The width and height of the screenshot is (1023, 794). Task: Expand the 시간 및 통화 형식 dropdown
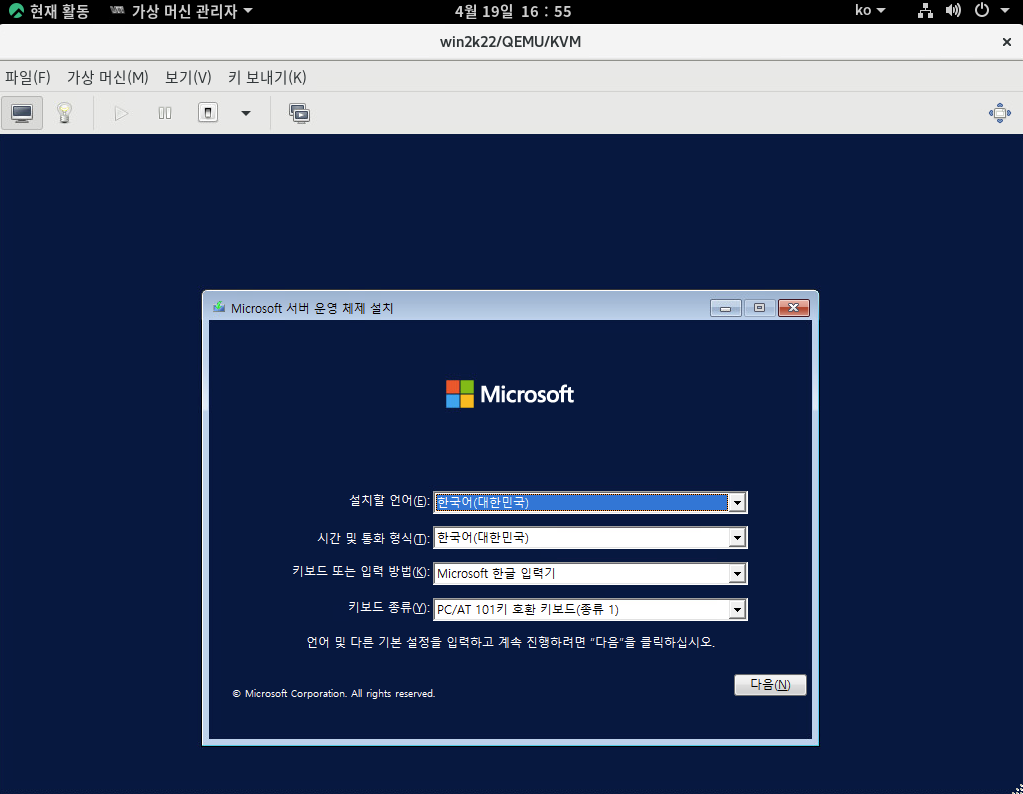click(x=737, y=538)
